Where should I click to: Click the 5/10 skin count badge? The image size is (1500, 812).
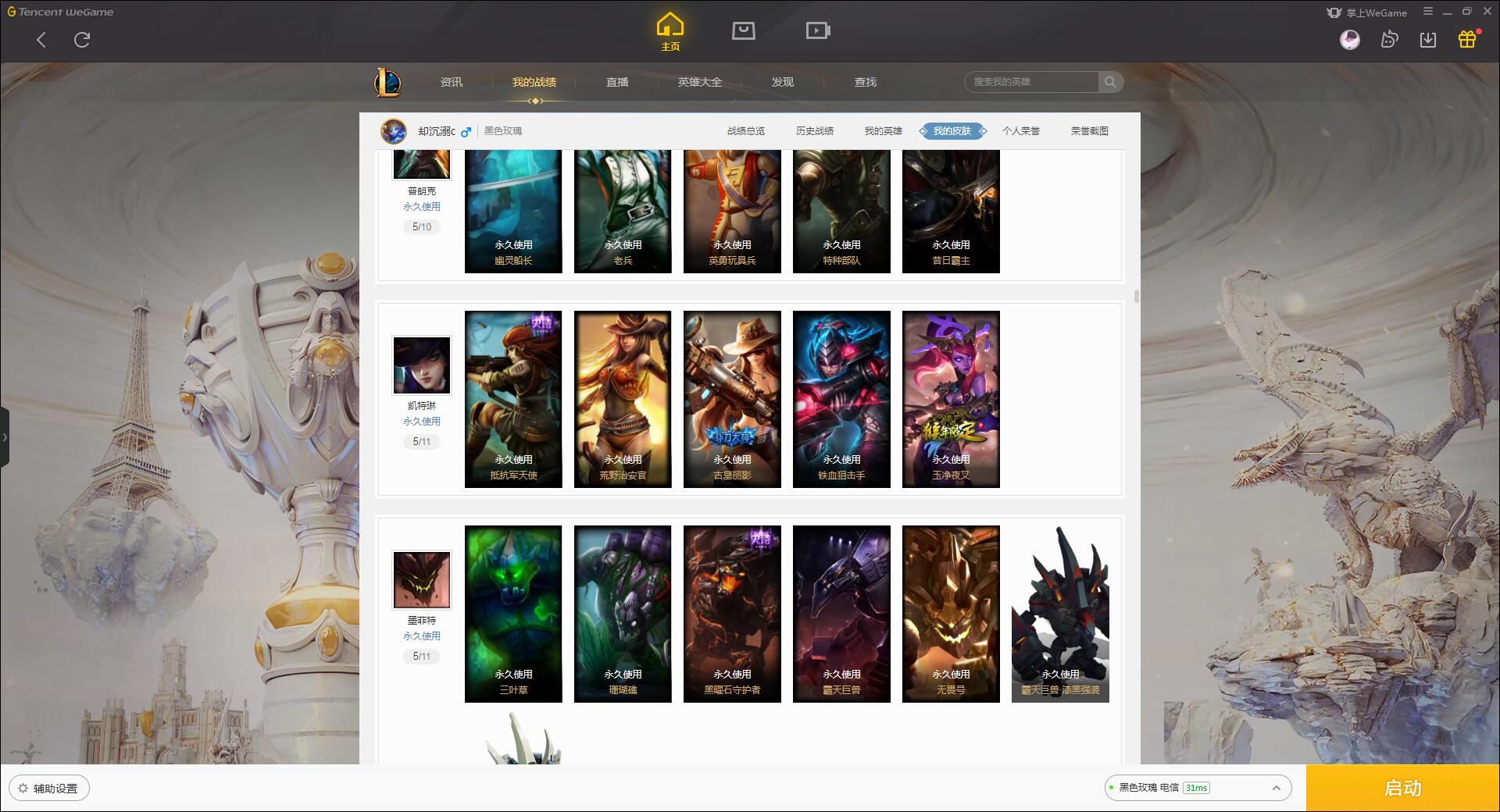point(422,227)
